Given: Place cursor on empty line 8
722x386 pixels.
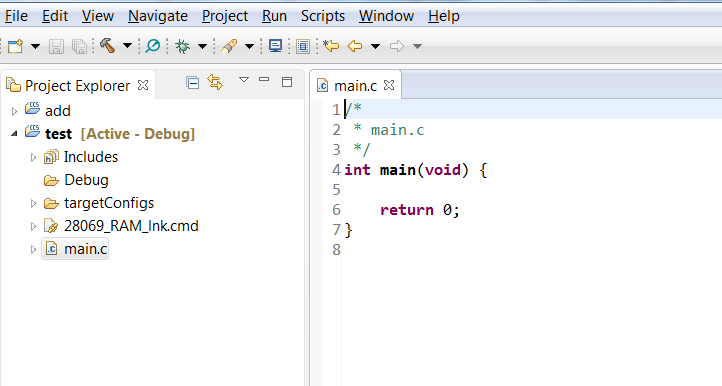Looking at the screenshot, I should pyautogui.click(x=531, y=250).
